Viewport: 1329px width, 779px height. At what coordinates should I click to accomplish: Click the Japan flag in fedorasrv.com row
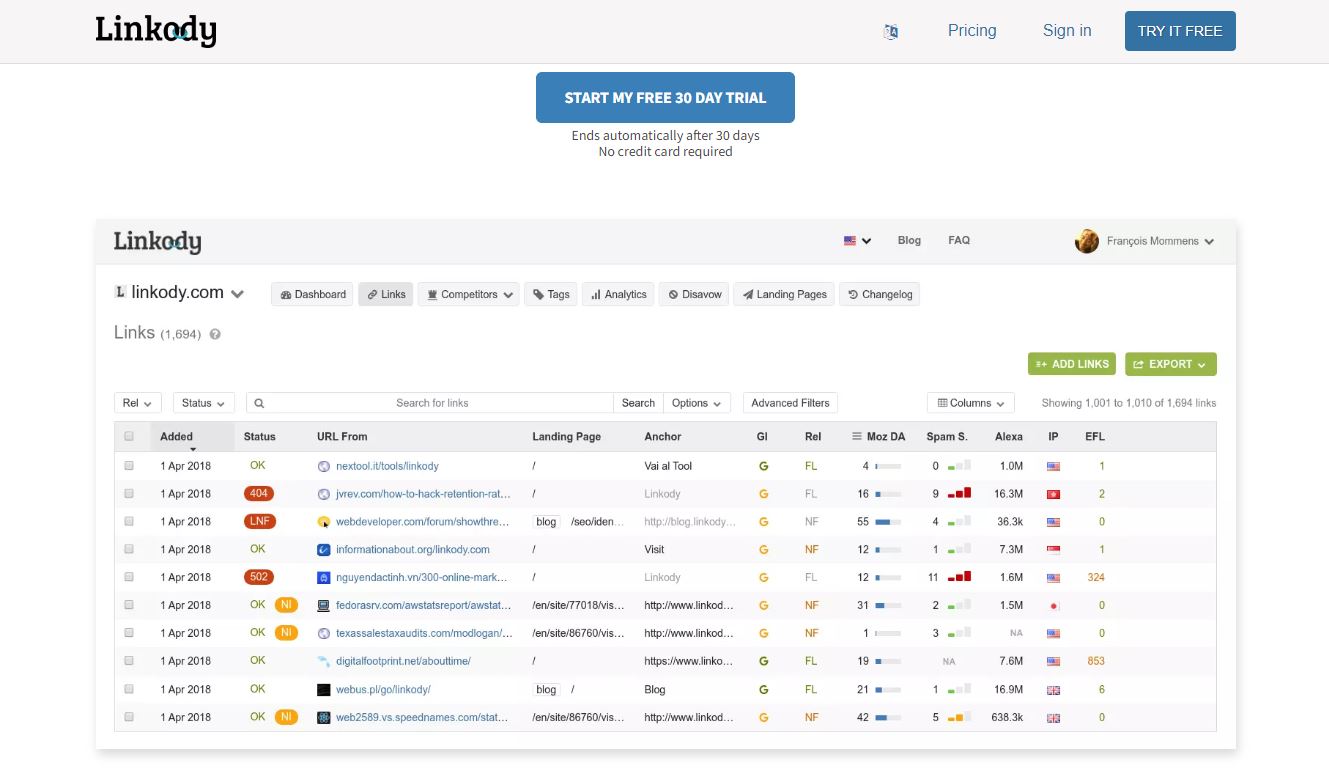[1053, 605]
